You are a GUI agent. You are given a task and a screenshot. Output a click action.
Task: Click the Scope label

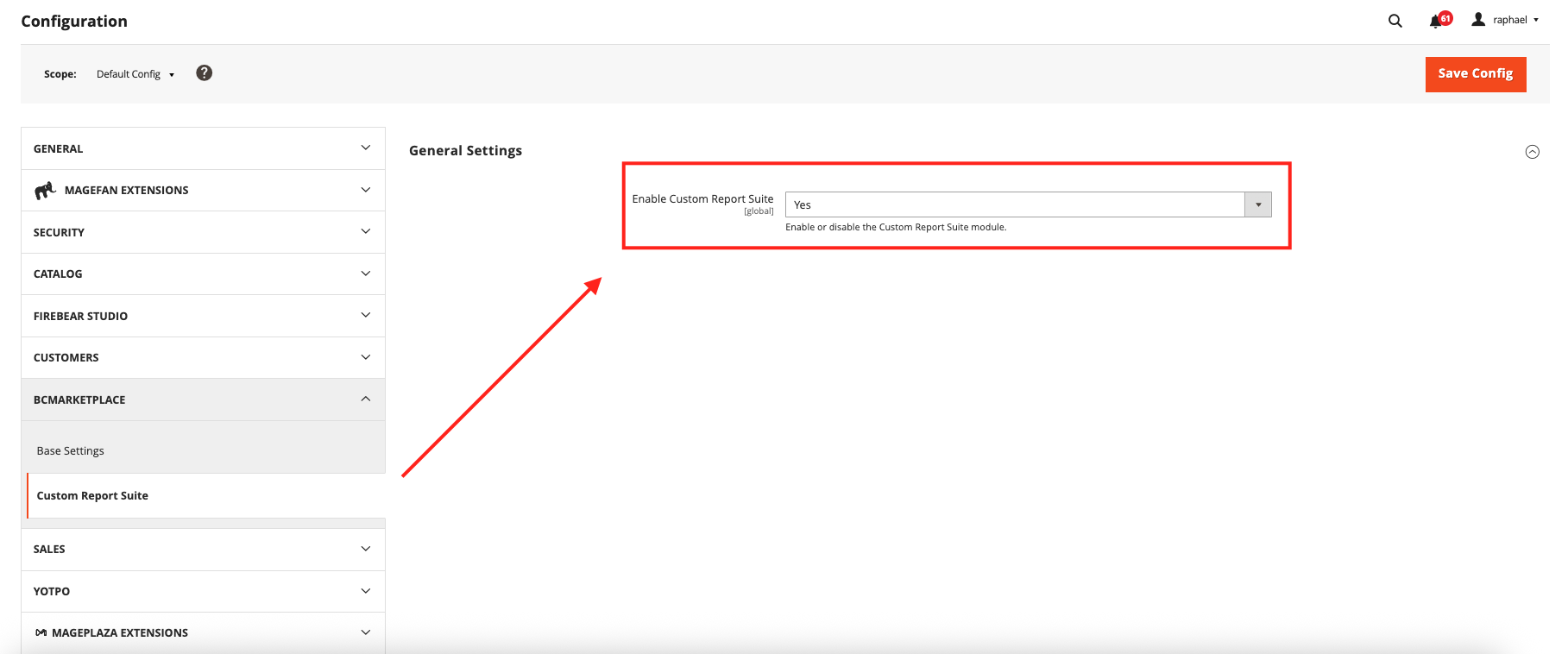click(60, 74)
